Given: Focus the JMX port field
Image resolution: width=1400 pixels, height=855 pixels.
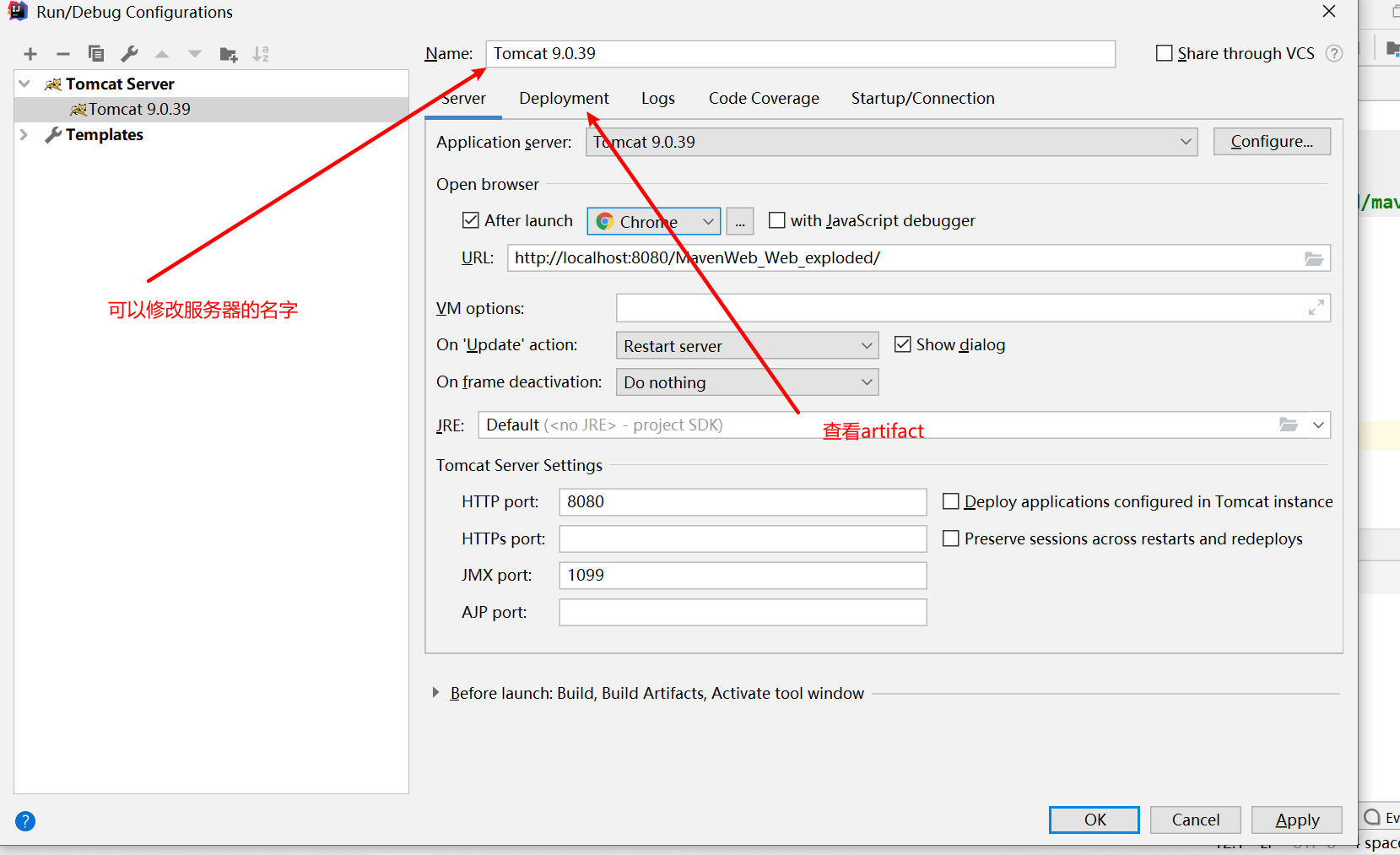Looking at the screenshot, I should 743,576.
